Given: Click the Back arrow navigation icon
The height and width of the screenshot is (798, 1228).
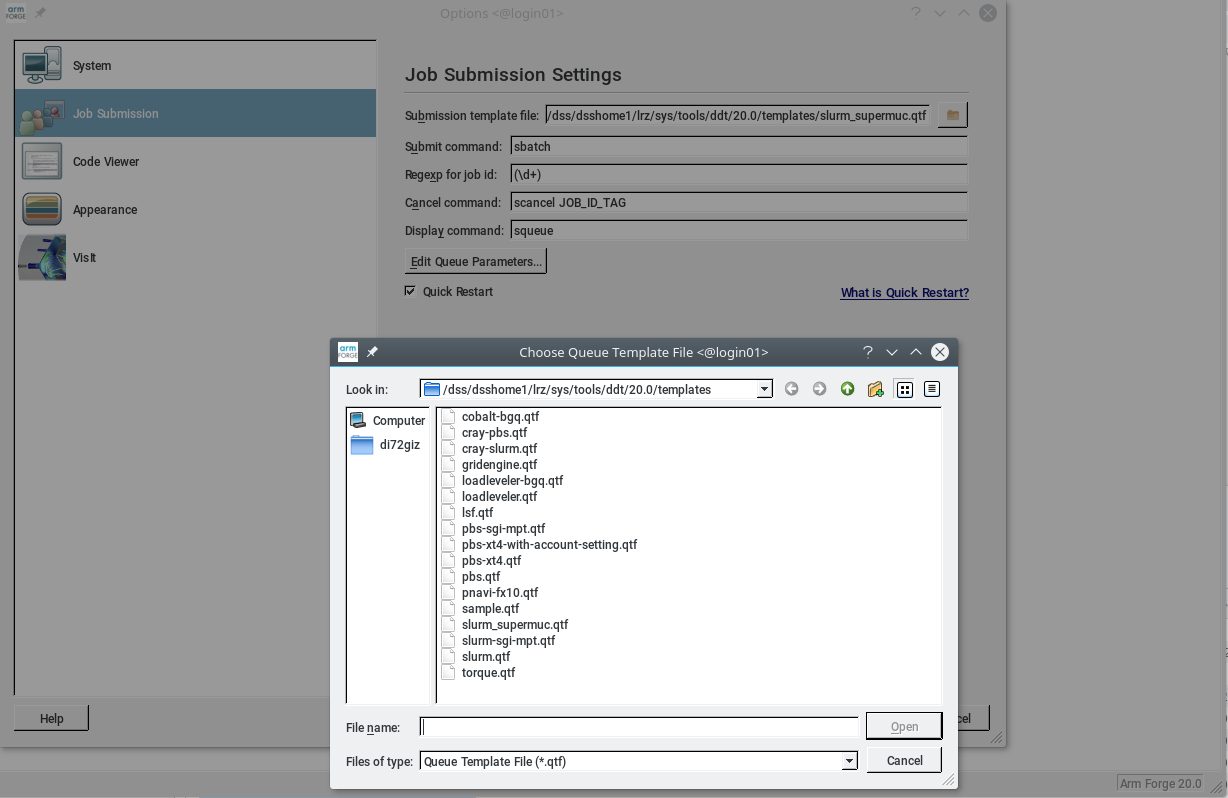Looking at the screenshot, I should tap(792, 389).
